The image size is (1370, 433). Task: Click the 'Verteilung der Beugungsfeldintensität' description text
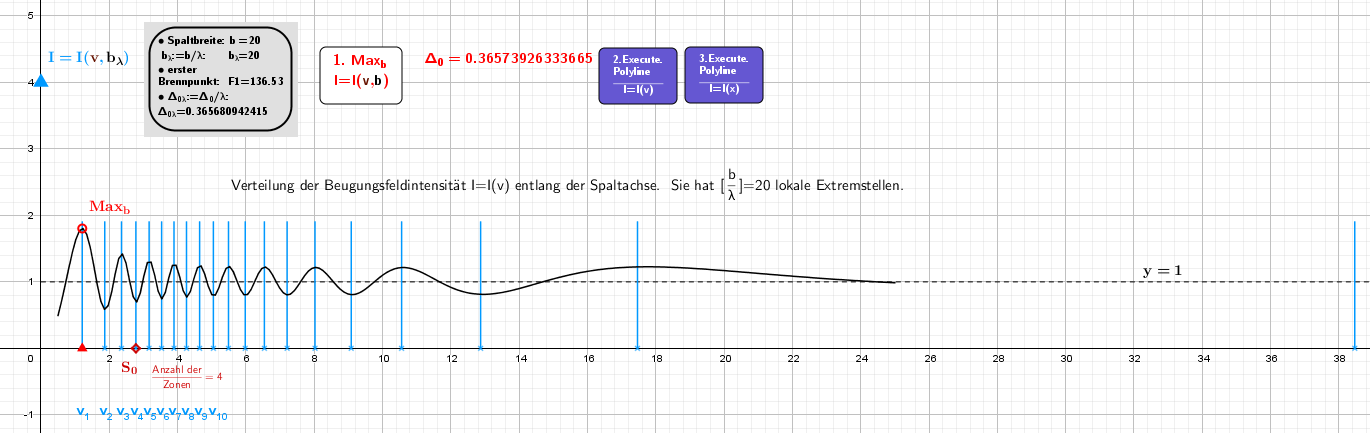(566, 186)
